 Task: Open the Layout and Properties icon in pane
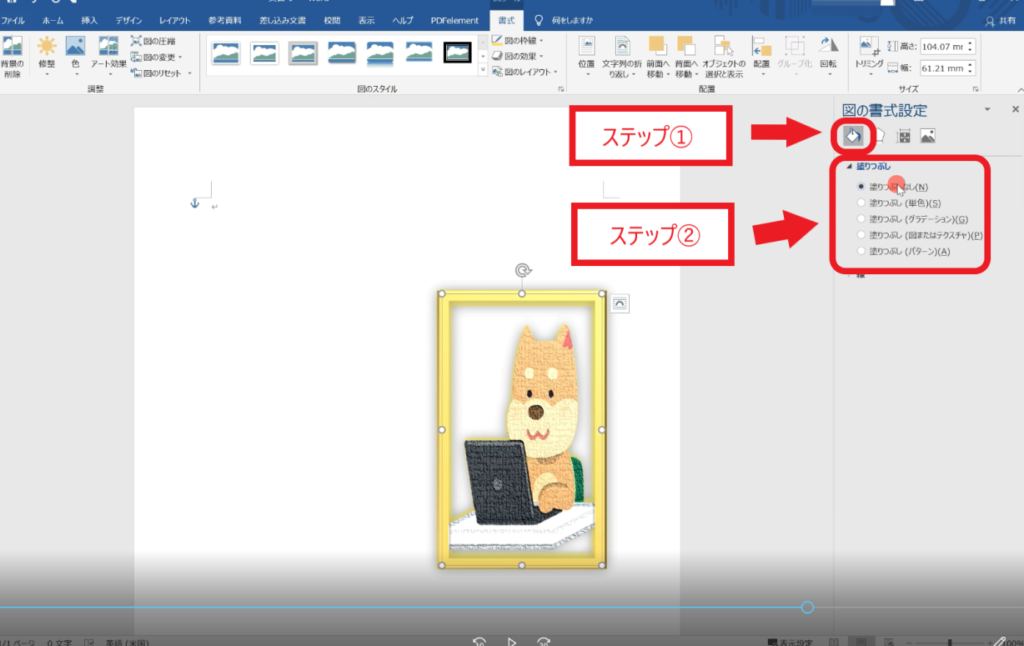pos(903,135)
